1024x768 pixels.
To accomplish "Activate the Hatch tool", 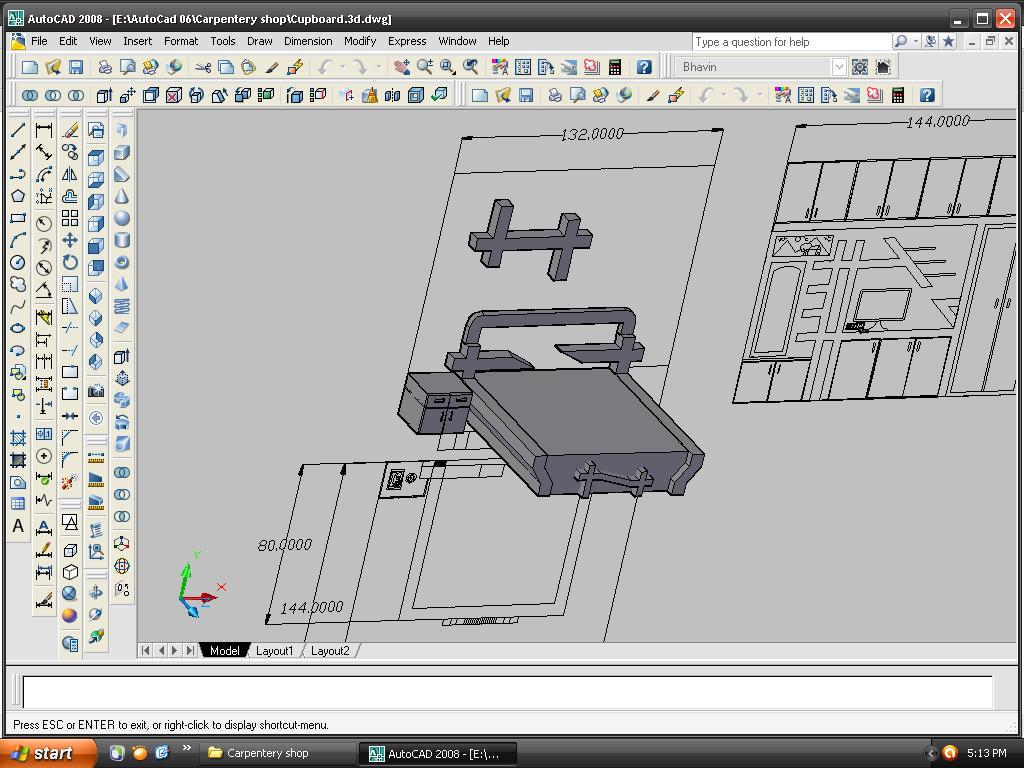I will click(18, 438).
